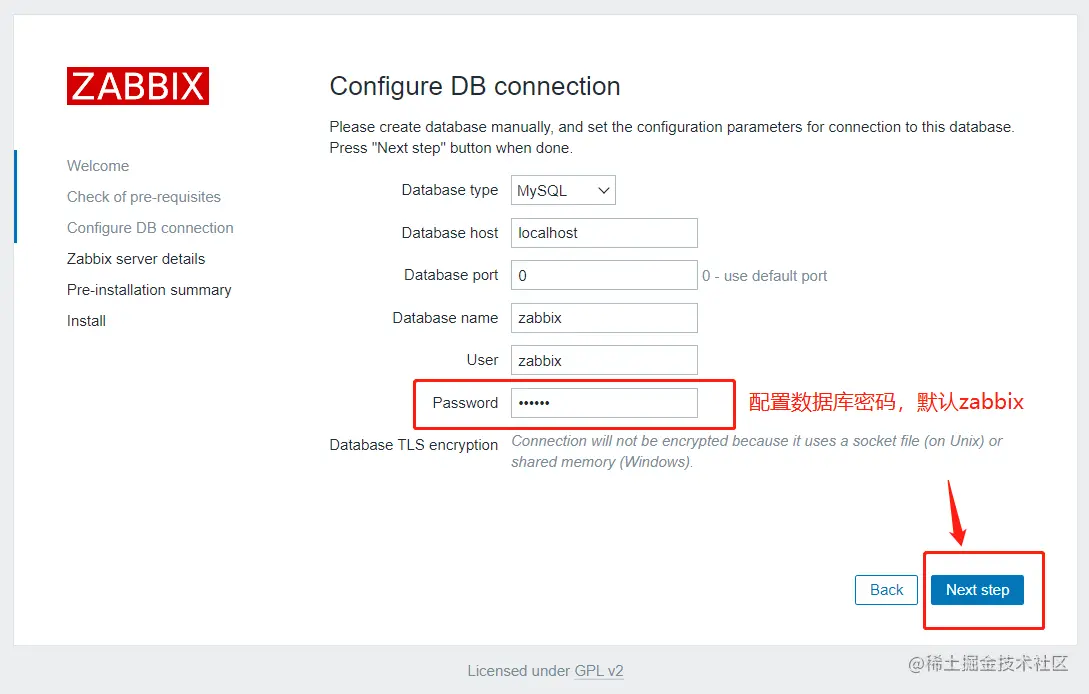
Task: Click the Database TLS encryption label
Action: [x=414, y=445]
